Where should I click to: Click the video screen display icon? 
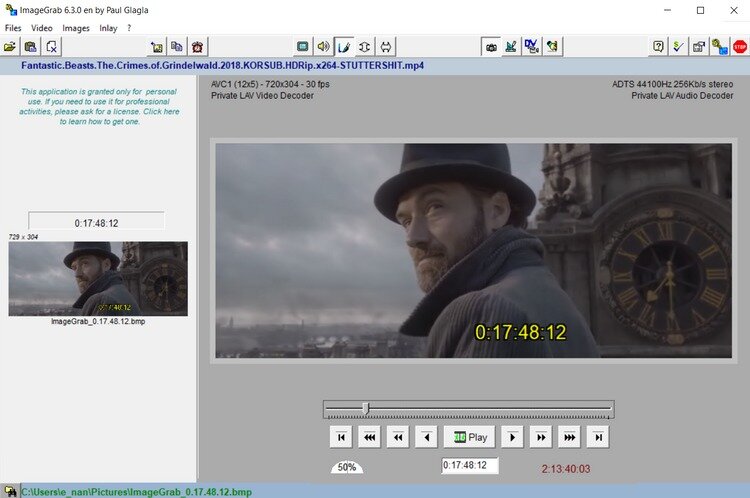302,47
